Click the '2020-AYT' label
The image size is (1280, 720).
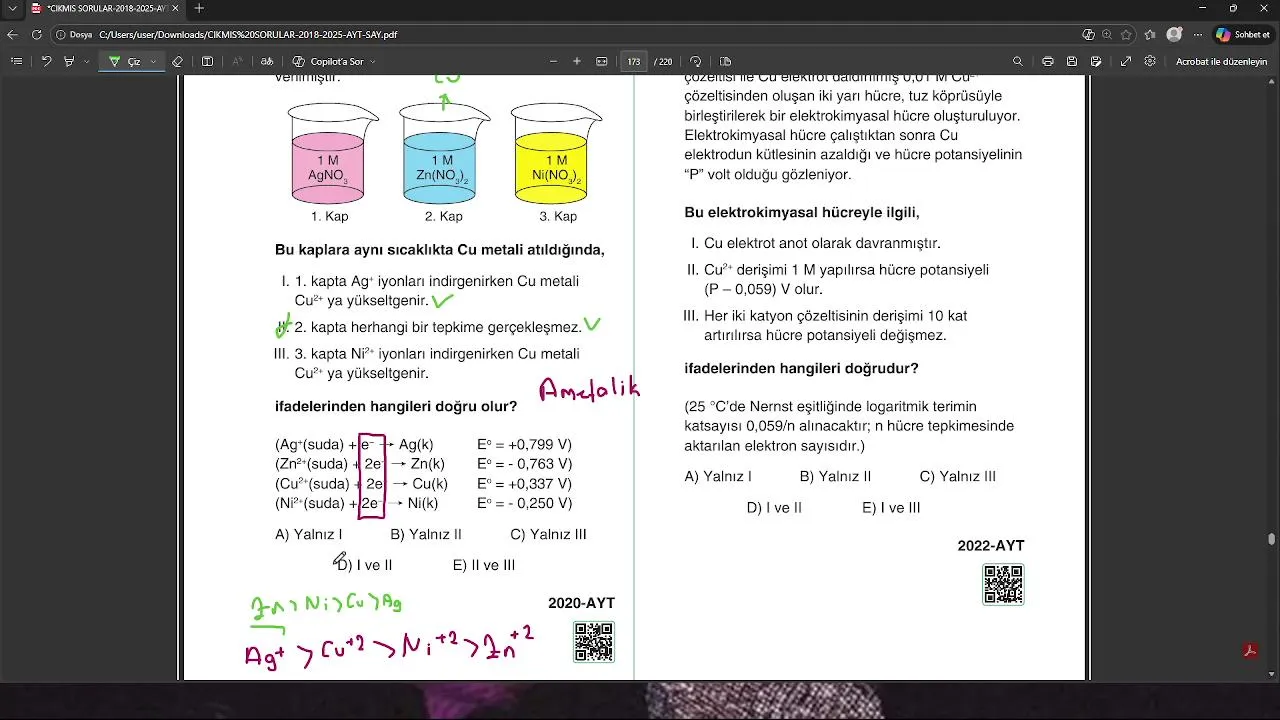[x=581, y=603]
